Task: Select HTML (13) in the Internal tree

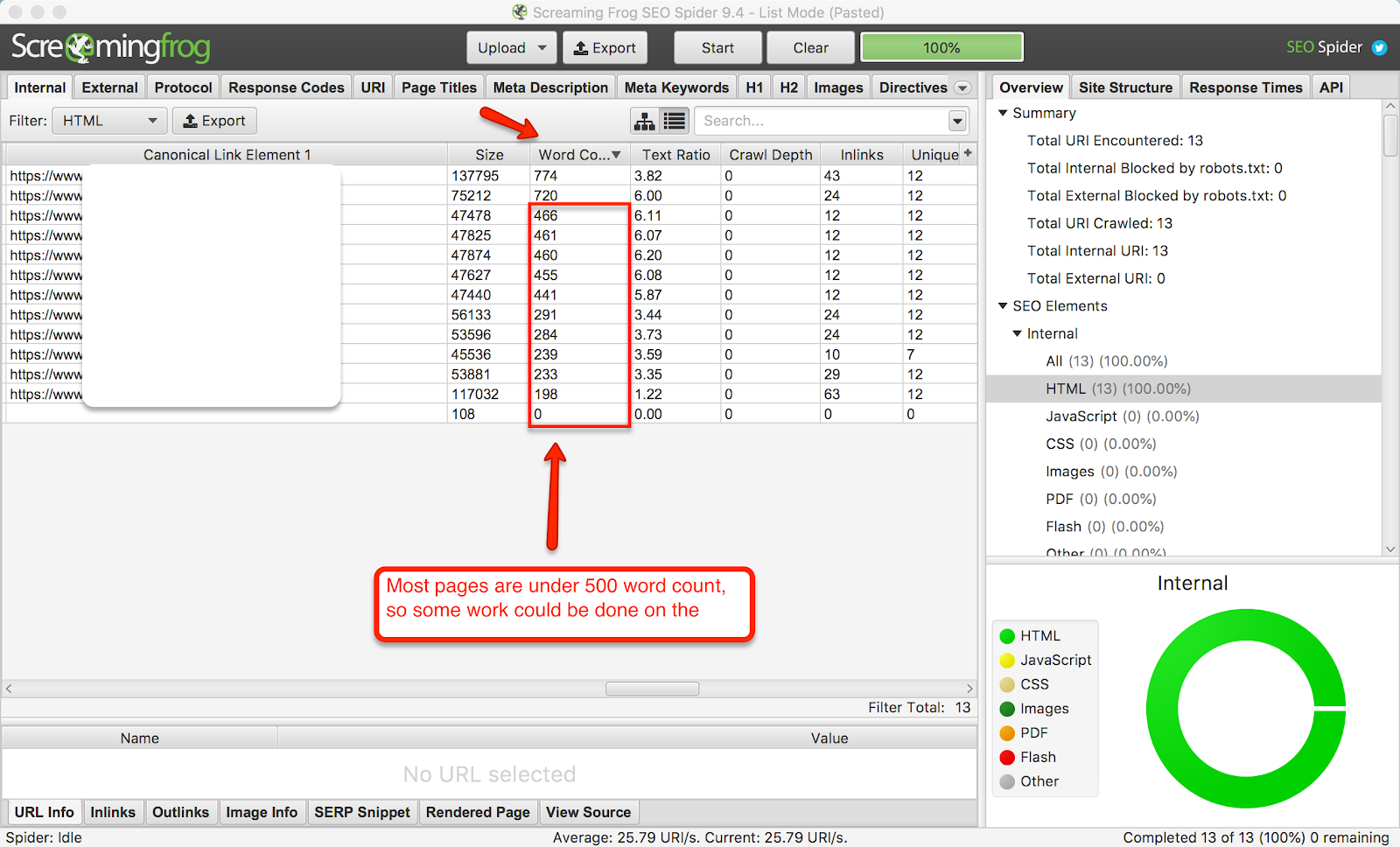Action: pyautogui.click(x=1118, y=388)
